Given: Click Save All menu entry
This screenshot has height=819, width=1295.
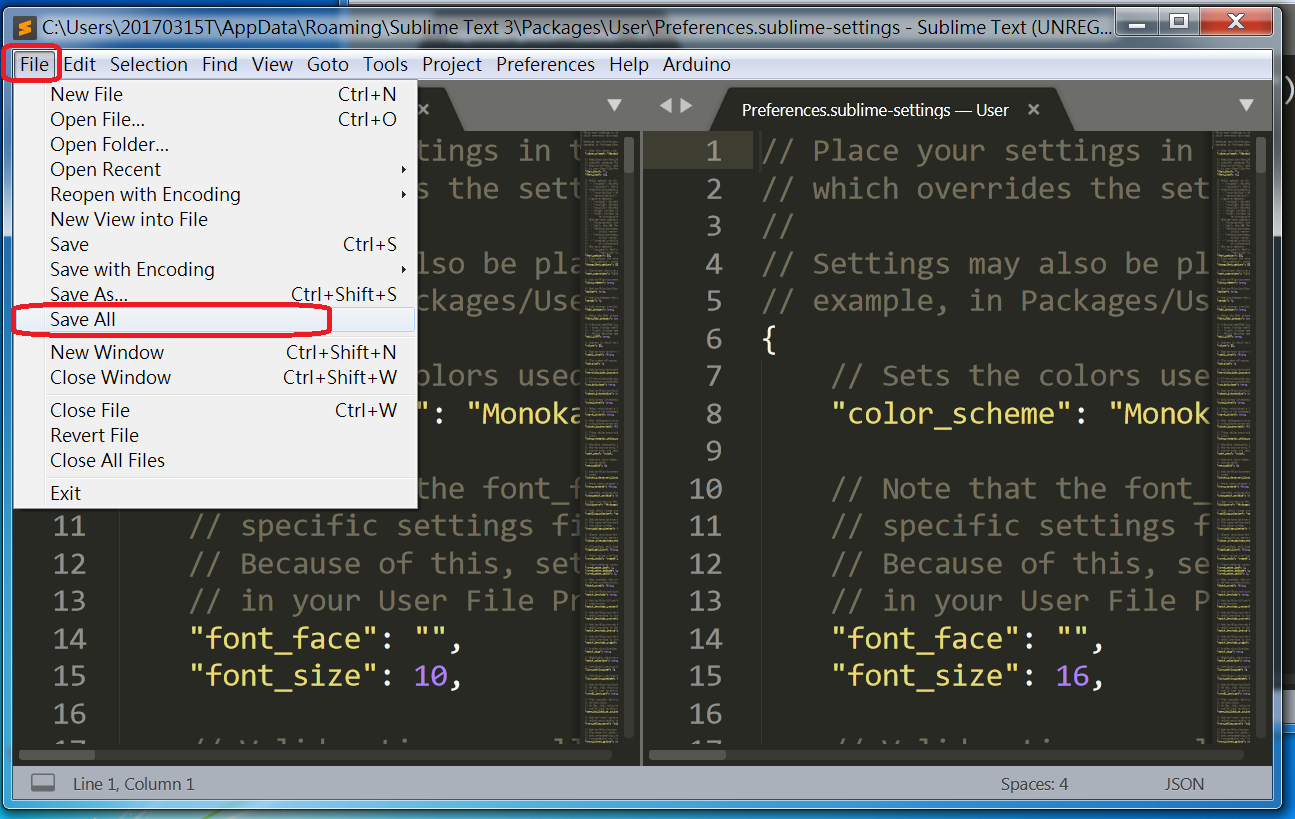Looking at the screenshot, I should tap(215, 320).
